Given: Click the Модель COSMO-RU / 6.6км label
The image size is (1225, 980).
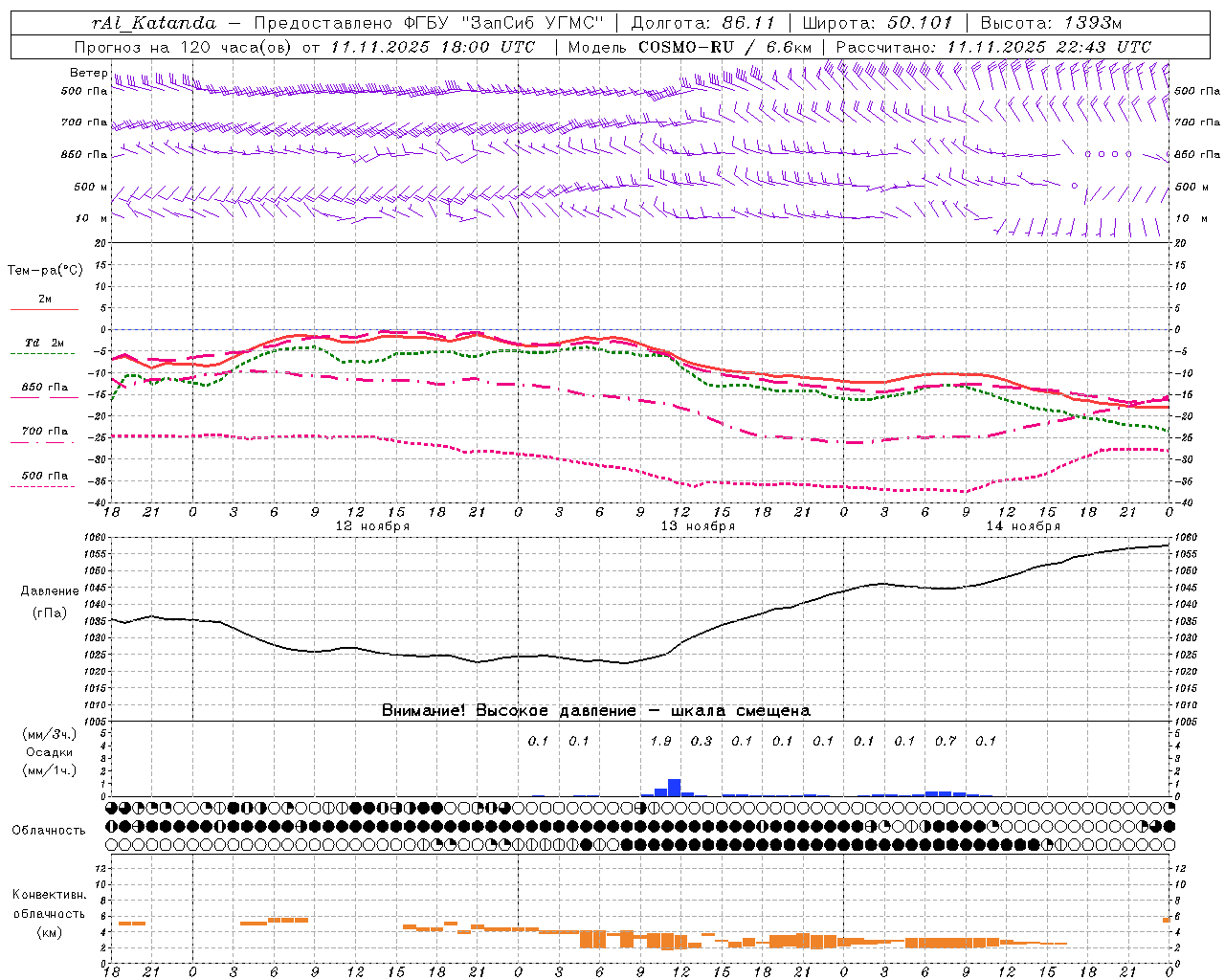Looking at the screenshot, I should pyautogui.click(x=690, y=47).
